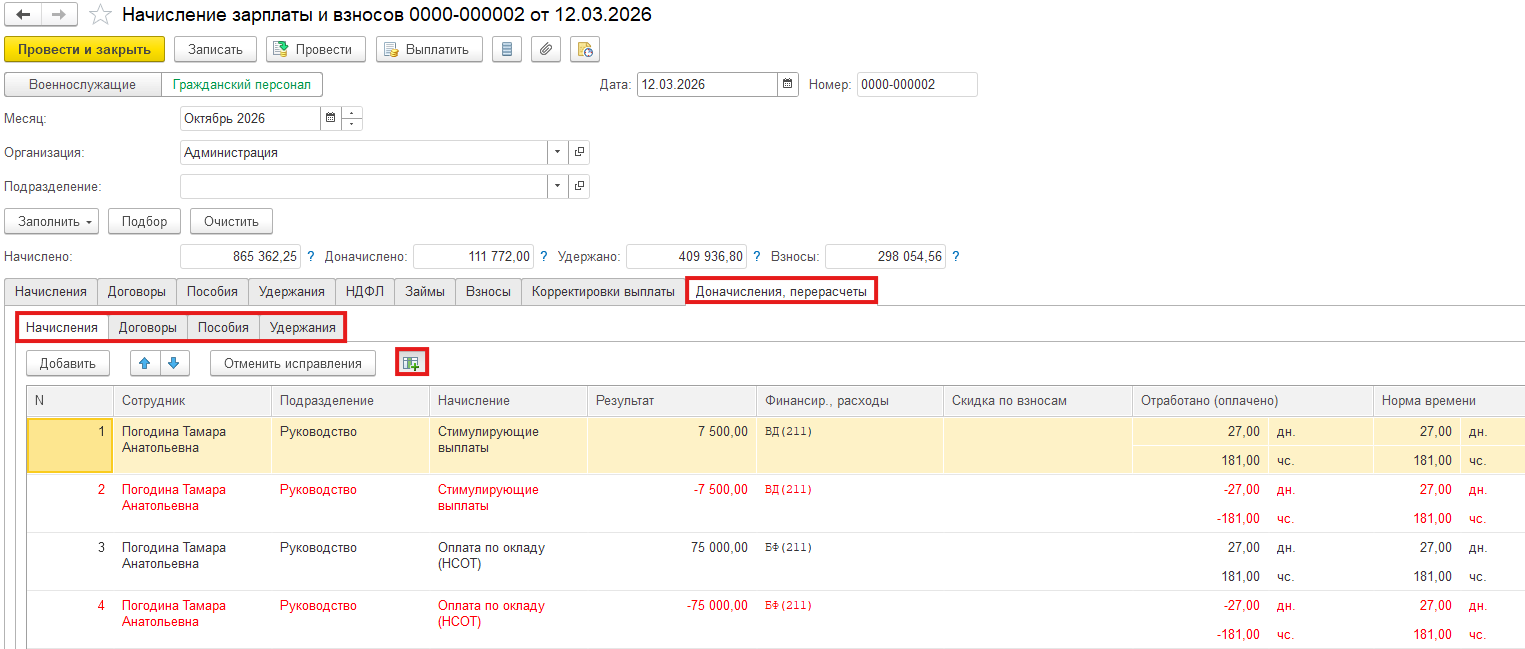Open calendar picker for the Дата field

coord(788,85)
